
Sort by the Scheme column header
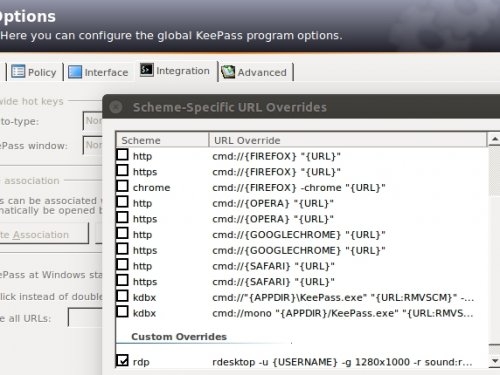(162, 140)
